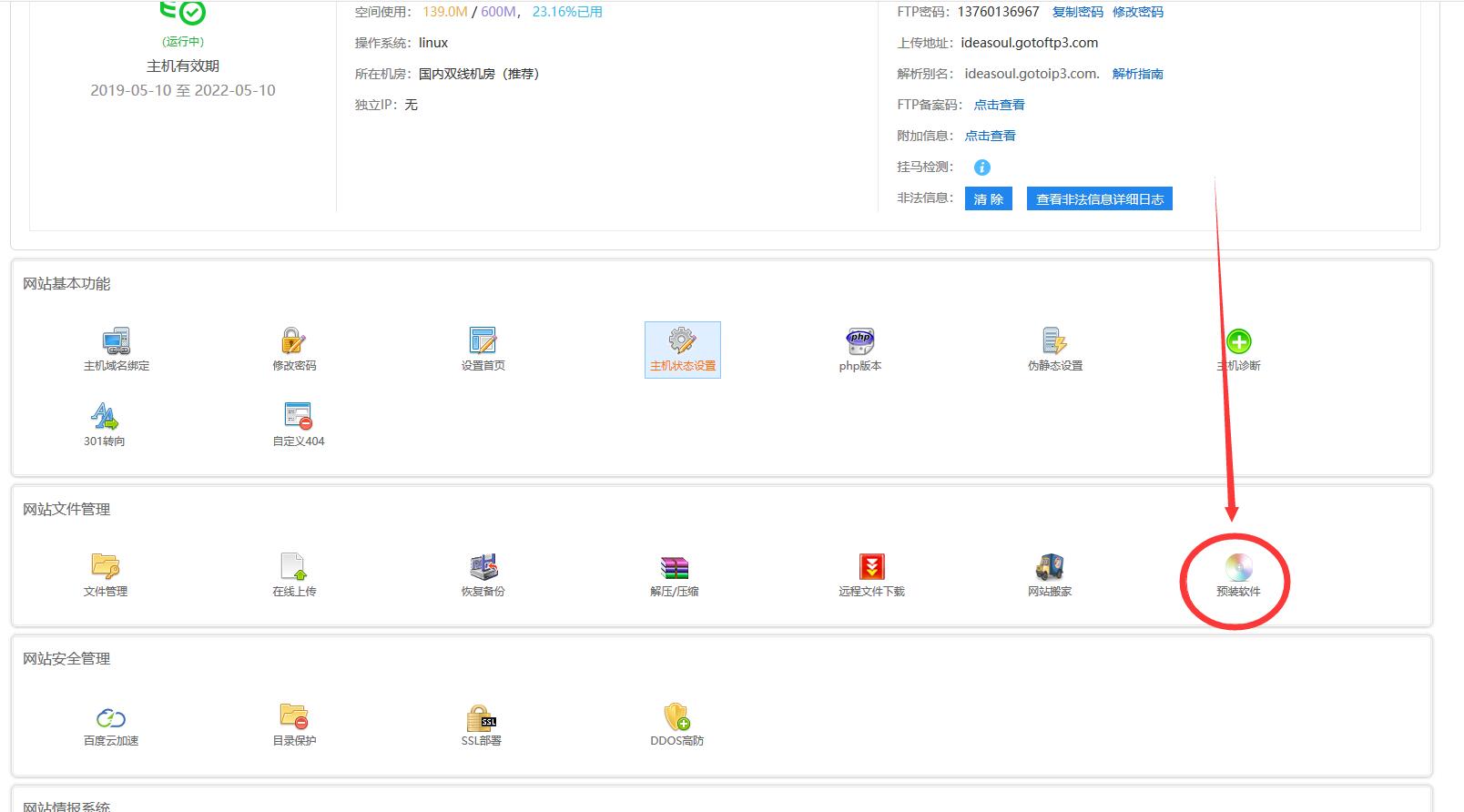1464x812 pixels.
Task: Open the 文件管理 folder icon
Action: (106, 566)
